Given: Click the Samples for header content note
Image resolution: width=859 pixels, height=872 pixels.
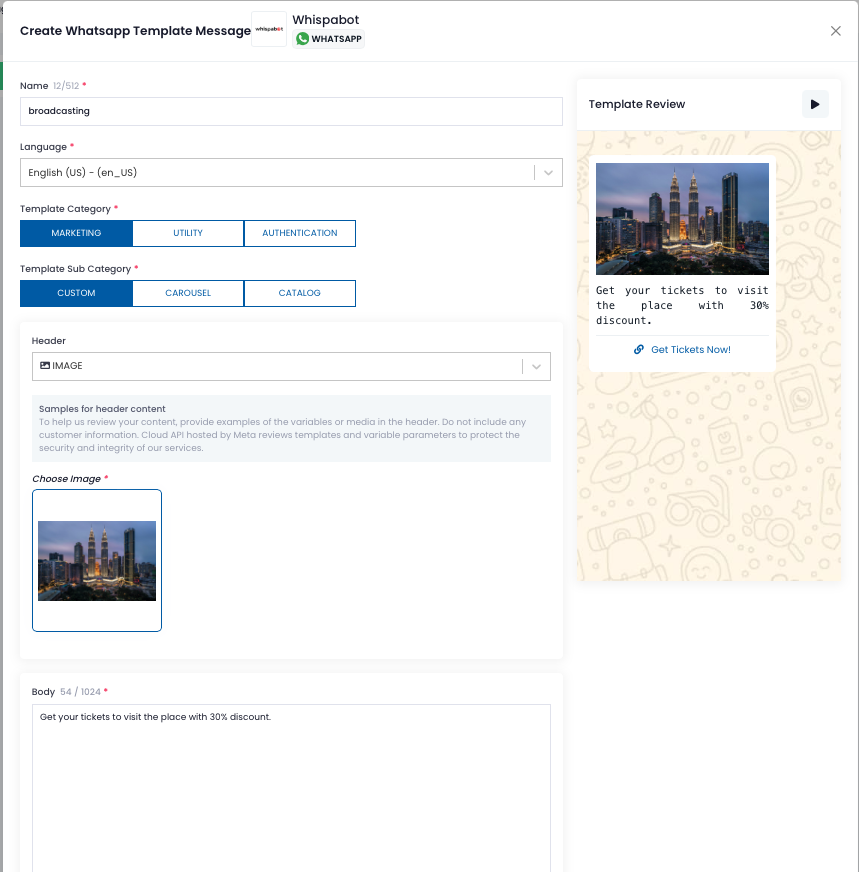Looking at the screenshot, I should [291, 428].
